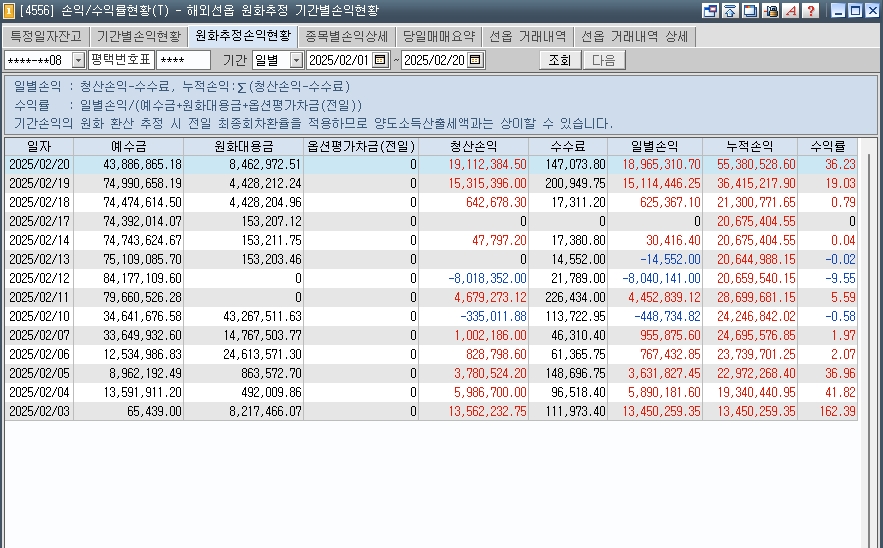Switch to 특정일자잔고 tab

[x=46, y=37]
